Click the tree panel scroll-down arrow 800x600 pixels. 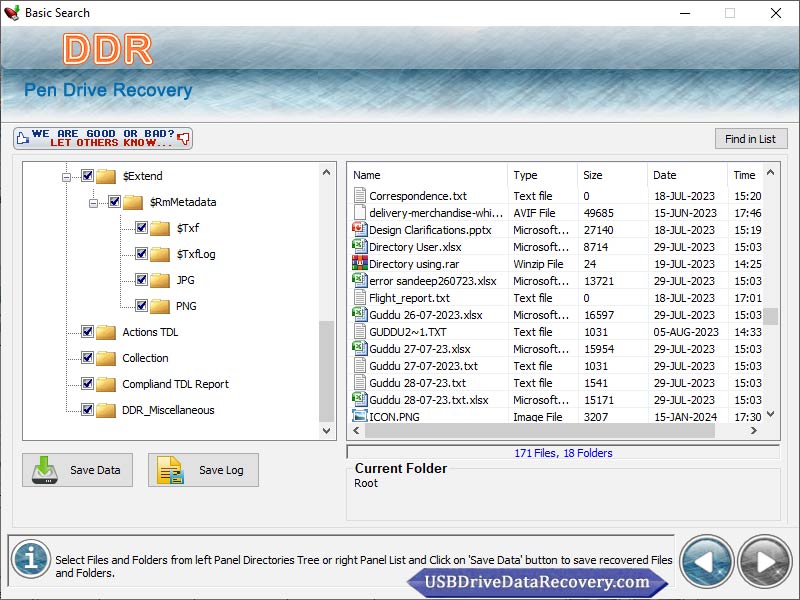327,431
